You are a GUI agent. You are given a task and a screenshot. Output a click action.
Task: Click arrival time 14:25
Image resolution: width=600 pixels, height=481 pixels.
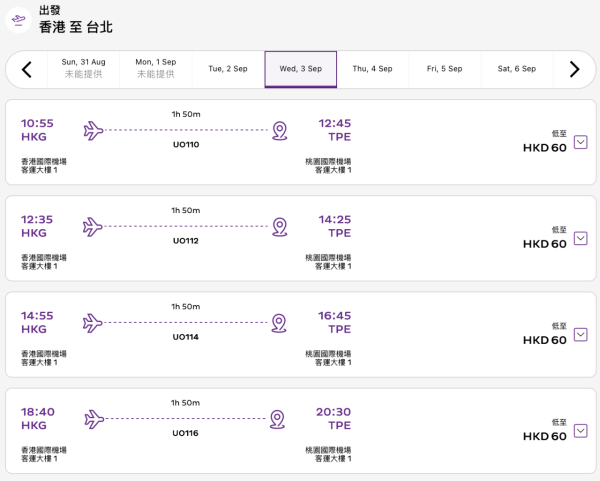point(335,219)
